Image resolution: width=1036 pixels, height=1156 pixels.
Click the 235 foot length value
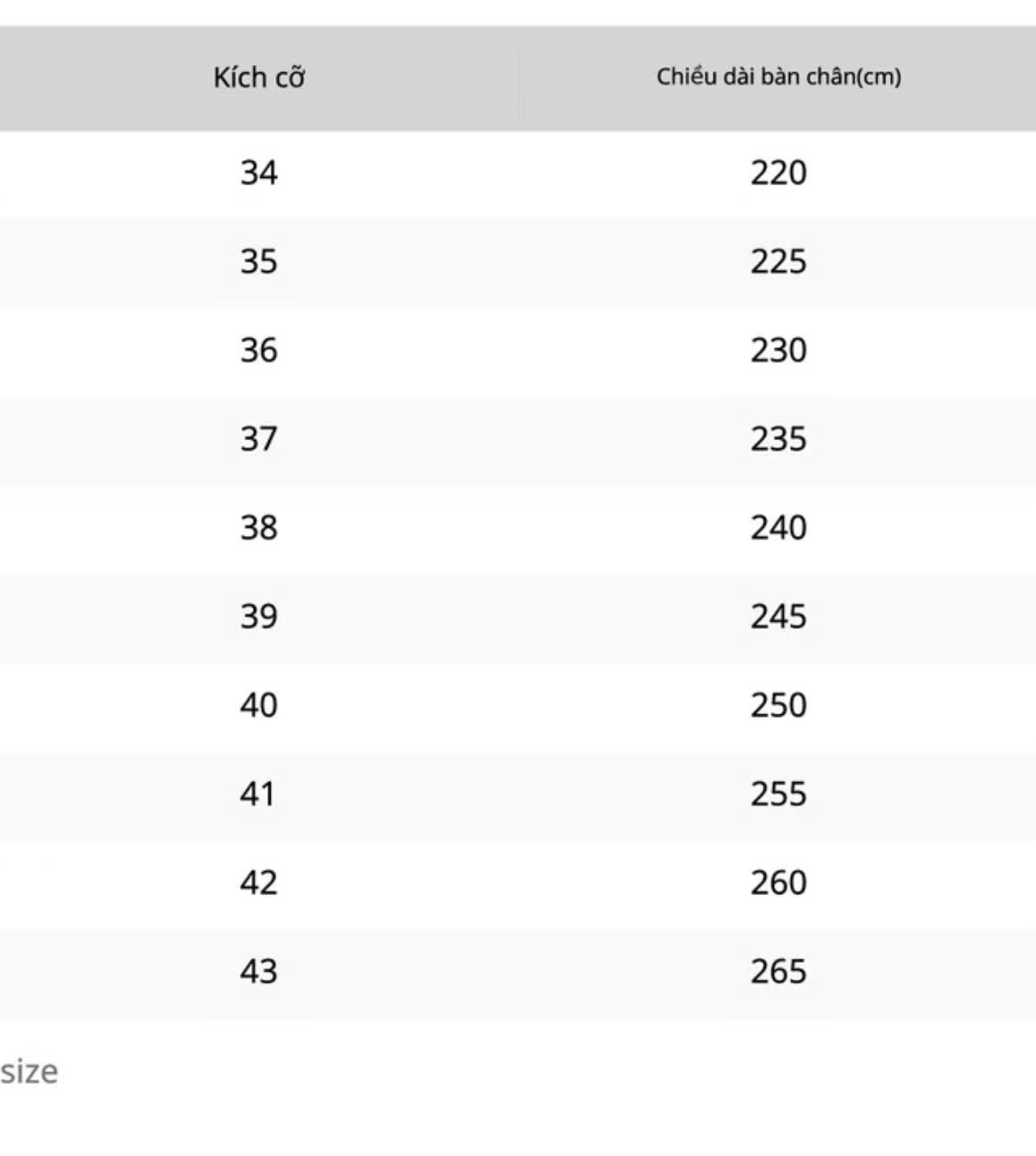778,439
